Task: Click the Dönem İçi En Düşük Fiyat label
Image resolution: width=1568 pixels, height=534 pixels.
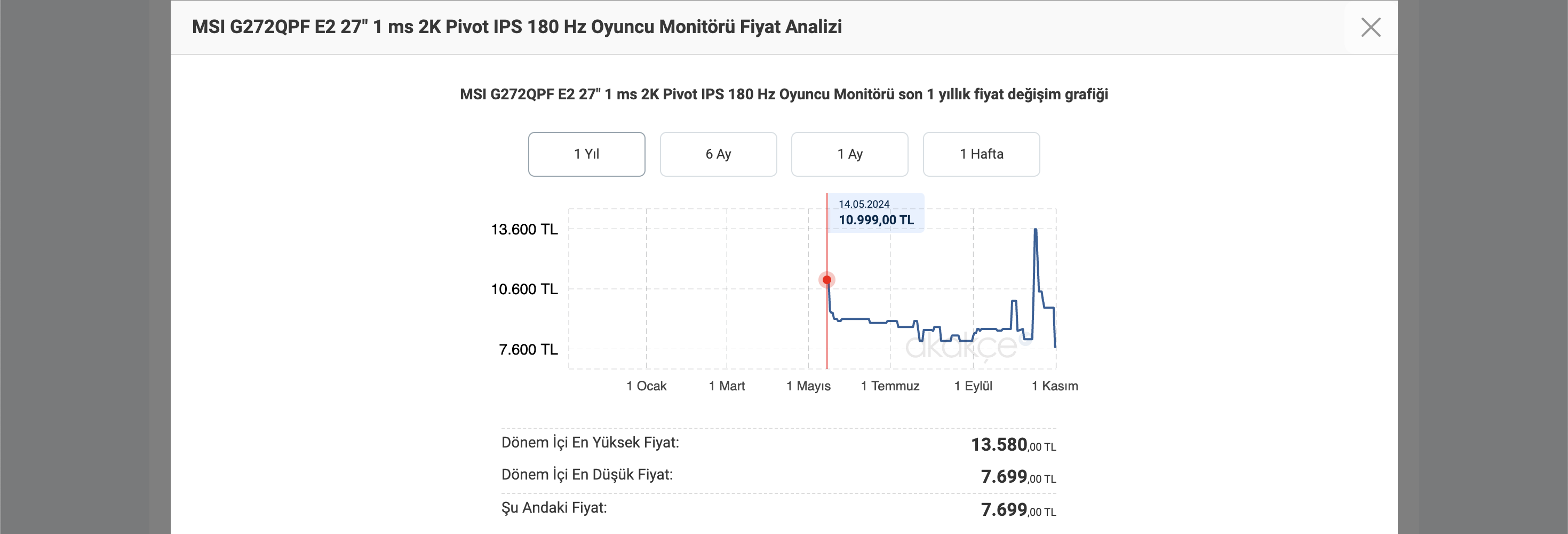Action: [x=587, y=475]
